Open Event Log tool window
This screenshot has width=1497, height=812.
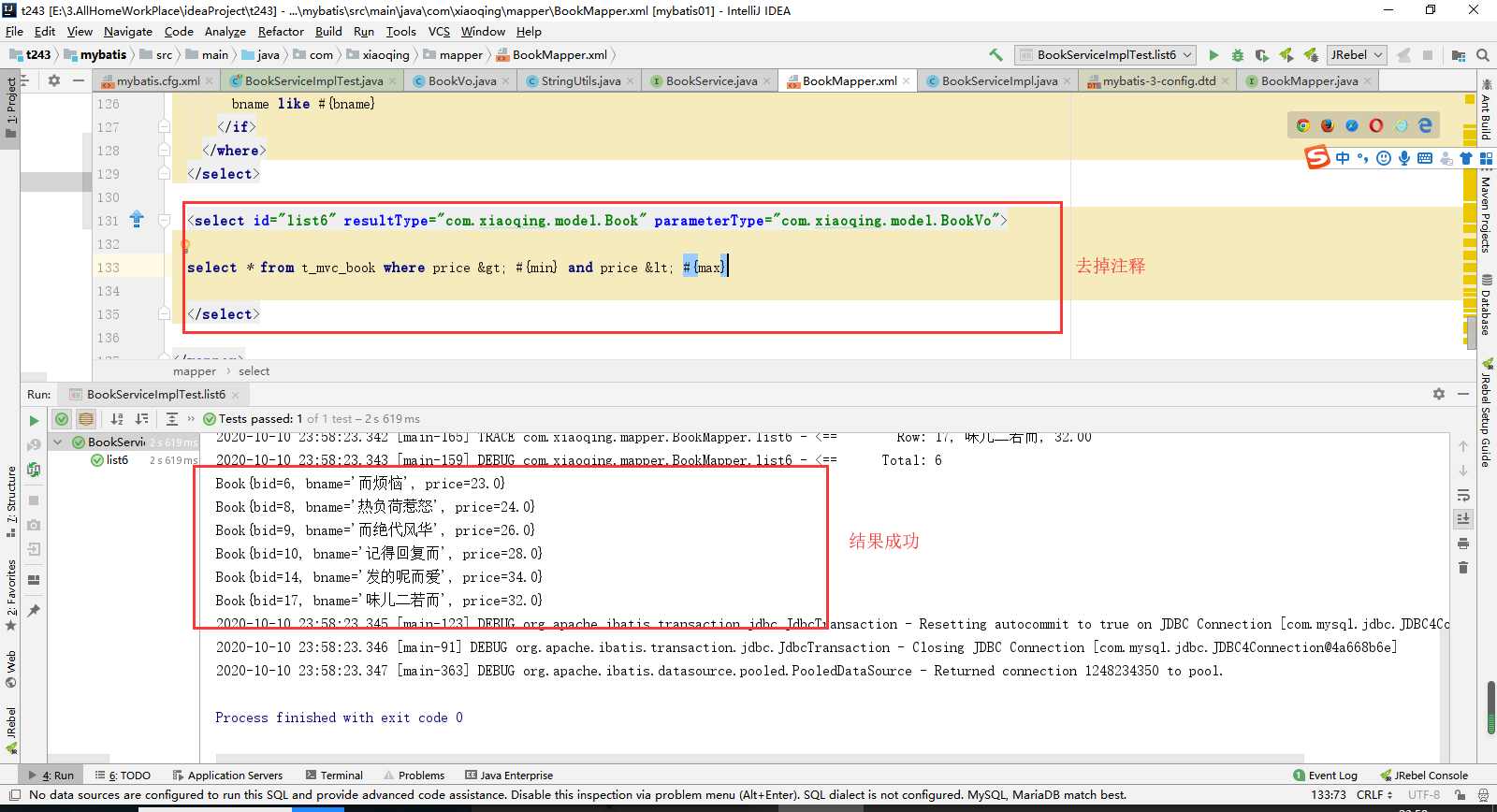[x=1325, y=776]
